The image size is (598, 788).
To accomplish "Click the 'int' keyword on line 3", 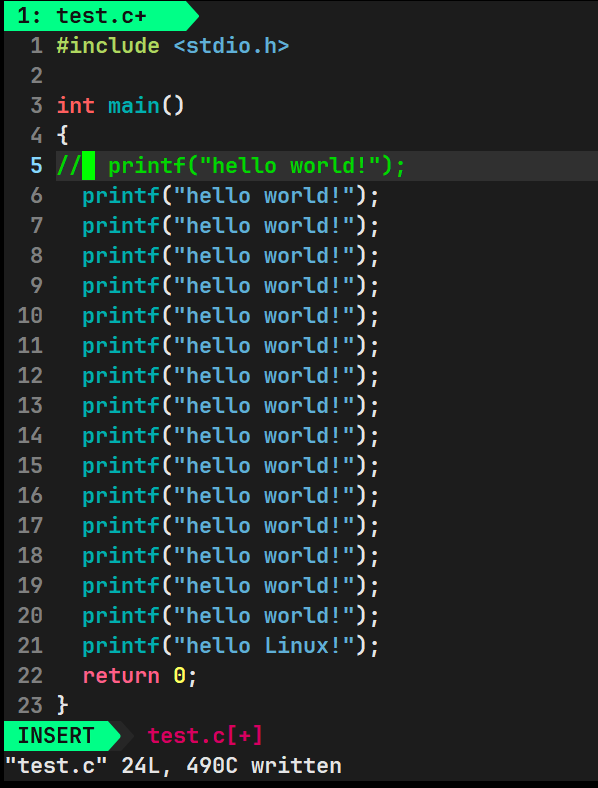I will [x=75, y=106].
